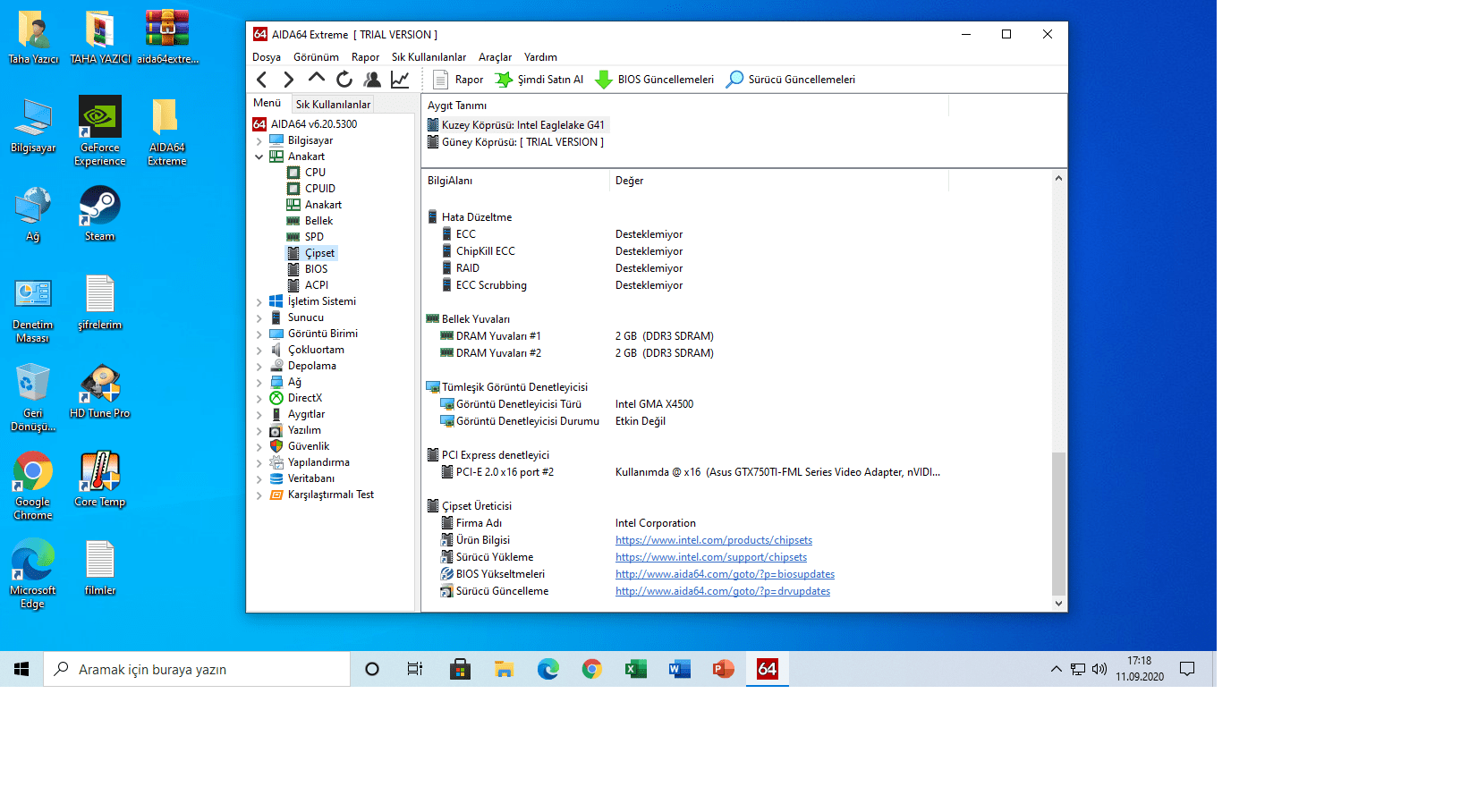
Task: Click the scroll down arrow in details pane
Action: (1058, 604)
